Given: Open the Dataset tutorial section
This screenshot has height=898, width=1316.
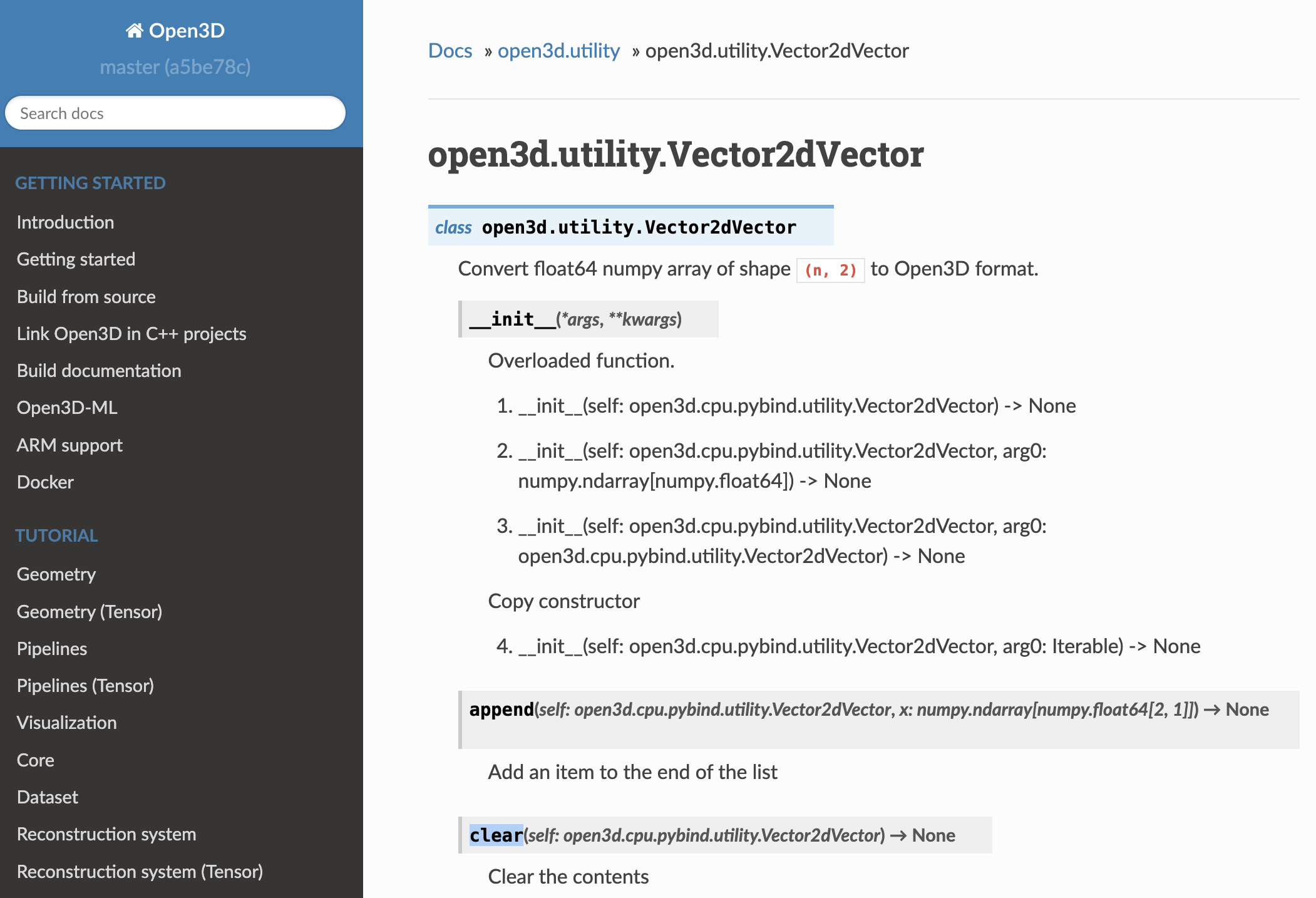Looking at the screenshot, I should click(47, 797).
